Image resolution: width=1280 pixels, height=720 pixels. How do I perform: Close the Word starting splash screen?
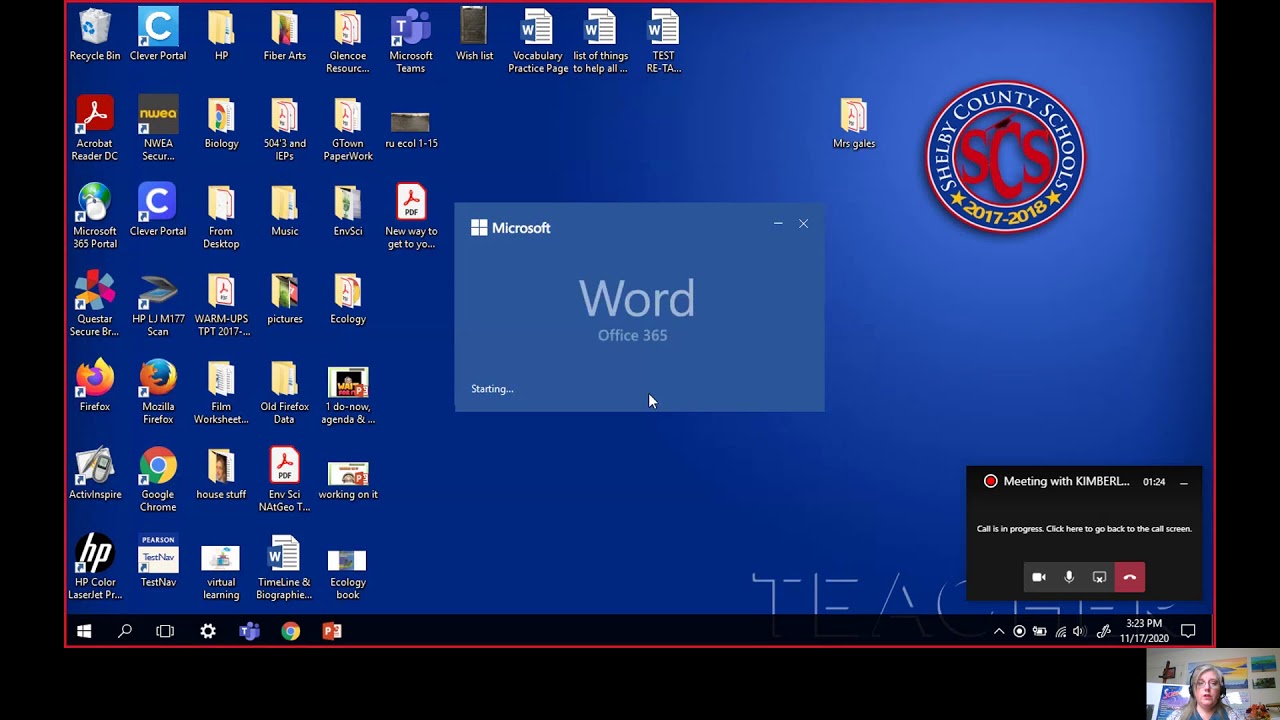coord(803,224)
